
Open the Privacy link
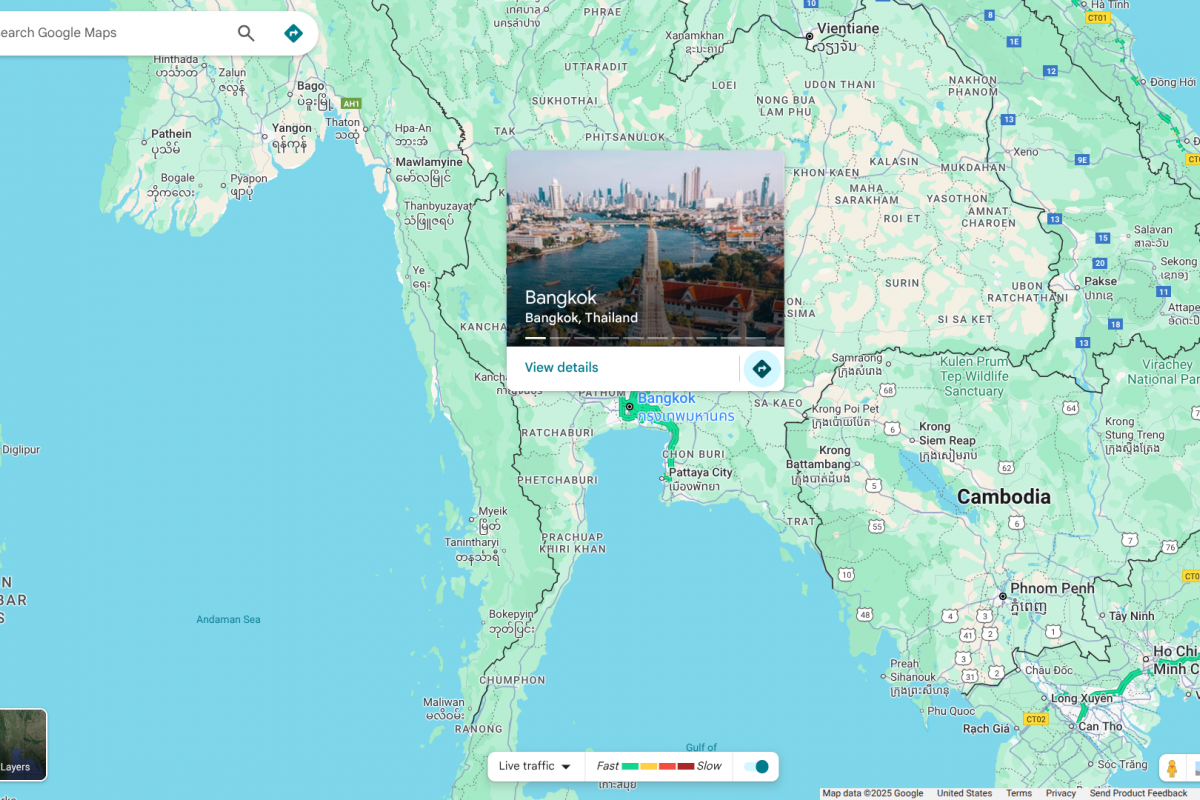1060,793
